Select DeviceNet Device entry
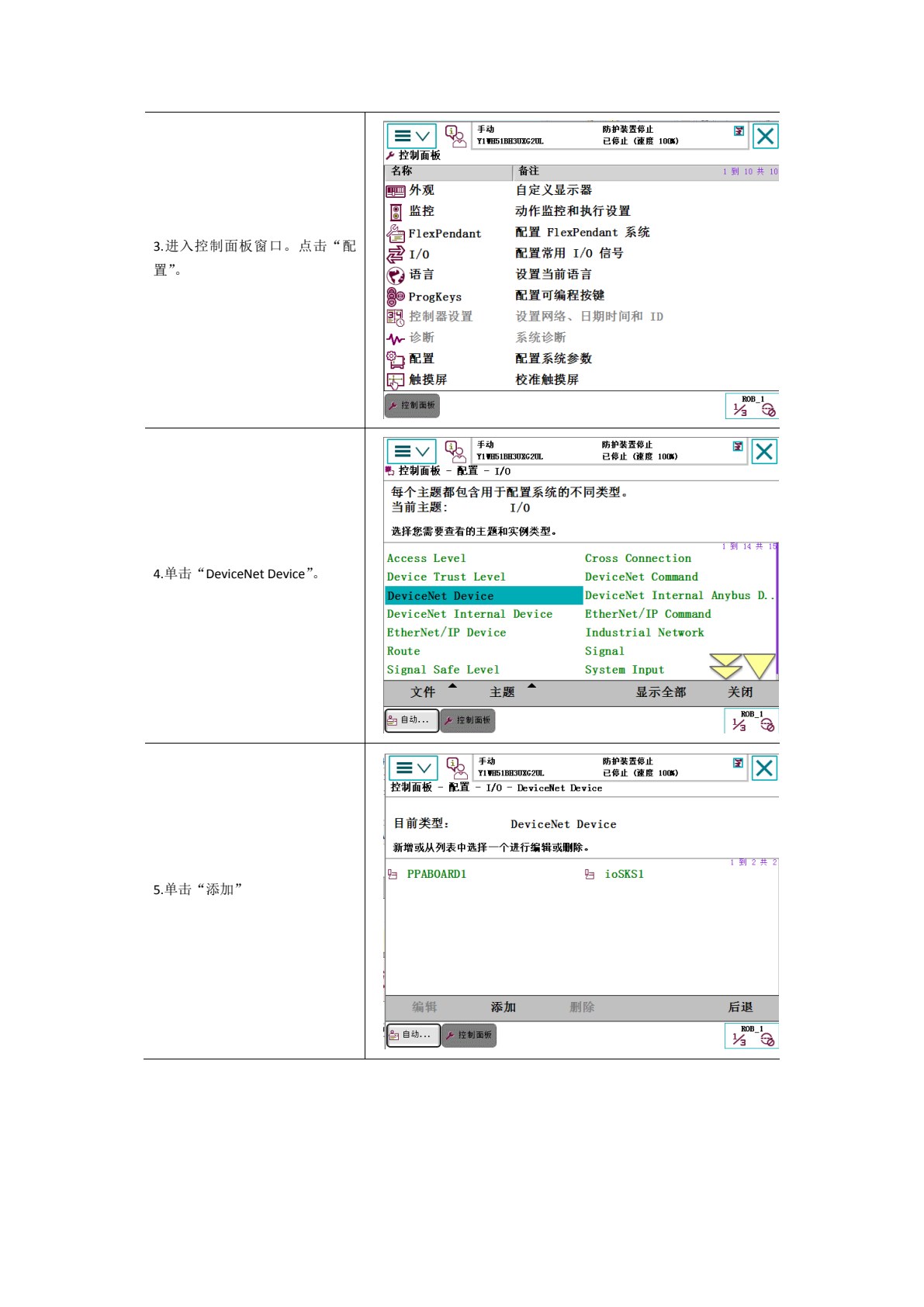 pos(483,596)
